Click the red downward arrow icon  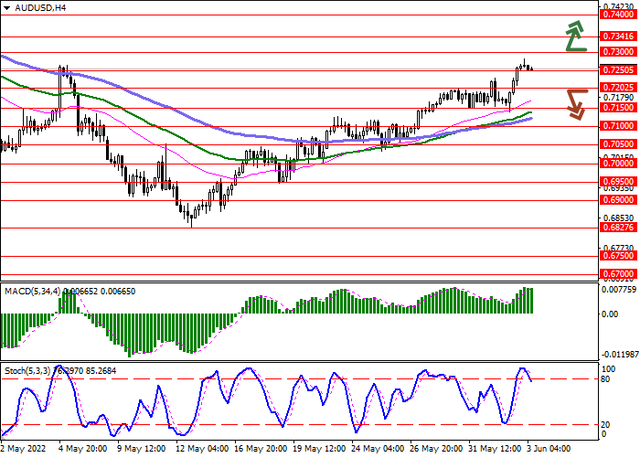tap(575, 103)
